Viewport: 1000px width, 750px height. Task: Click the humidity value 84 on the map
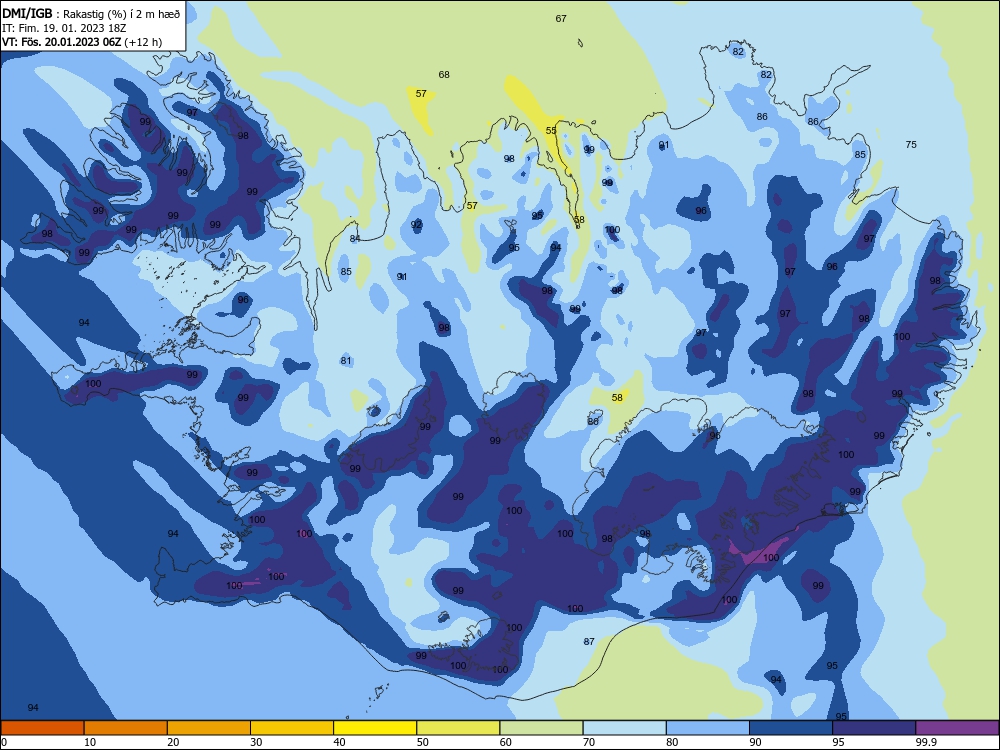355,239
